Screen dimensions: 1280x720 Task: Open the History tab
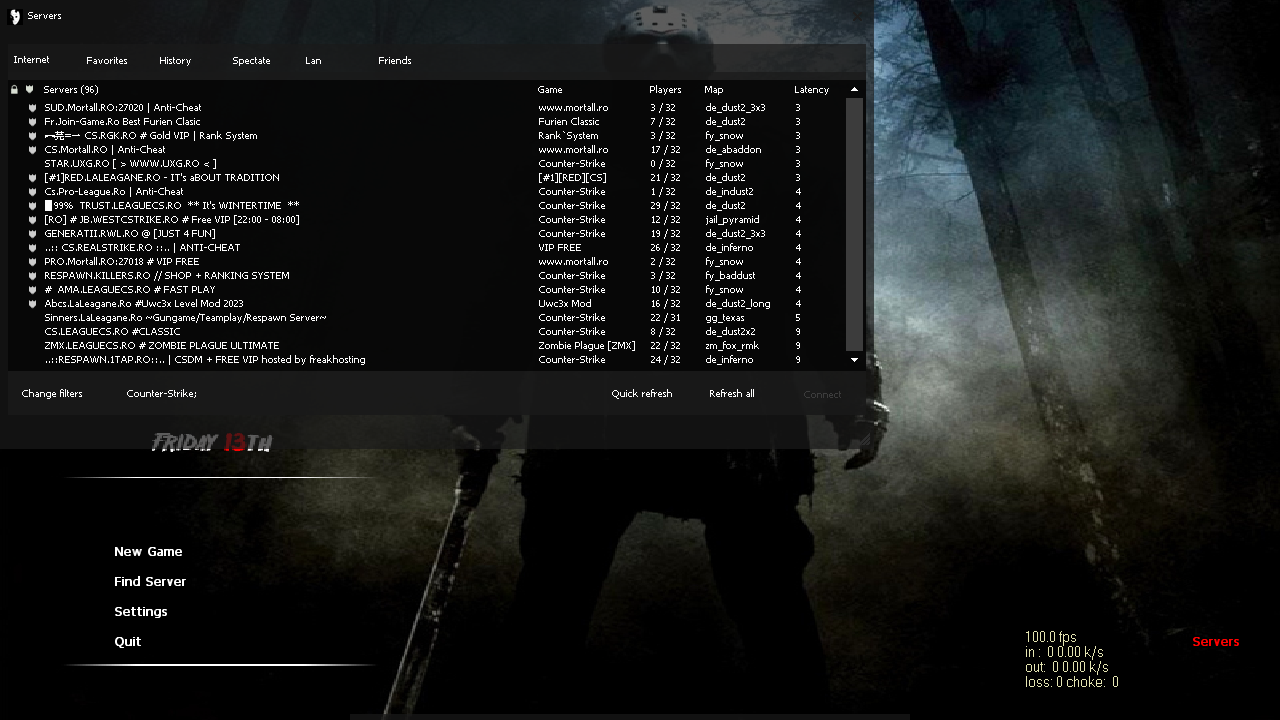[175, 61]
